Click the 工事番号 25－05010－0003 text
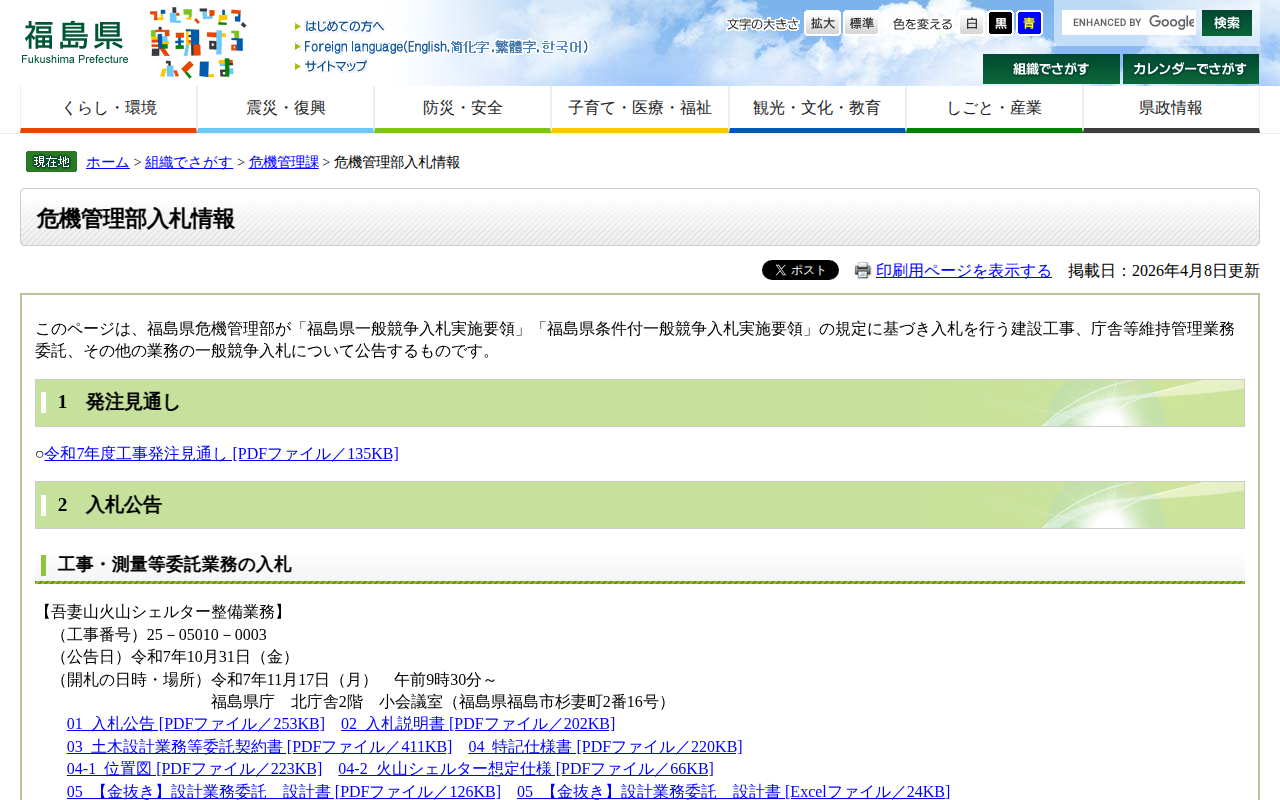This screenshot has height=800, width=1280. (x=159, y=635)
